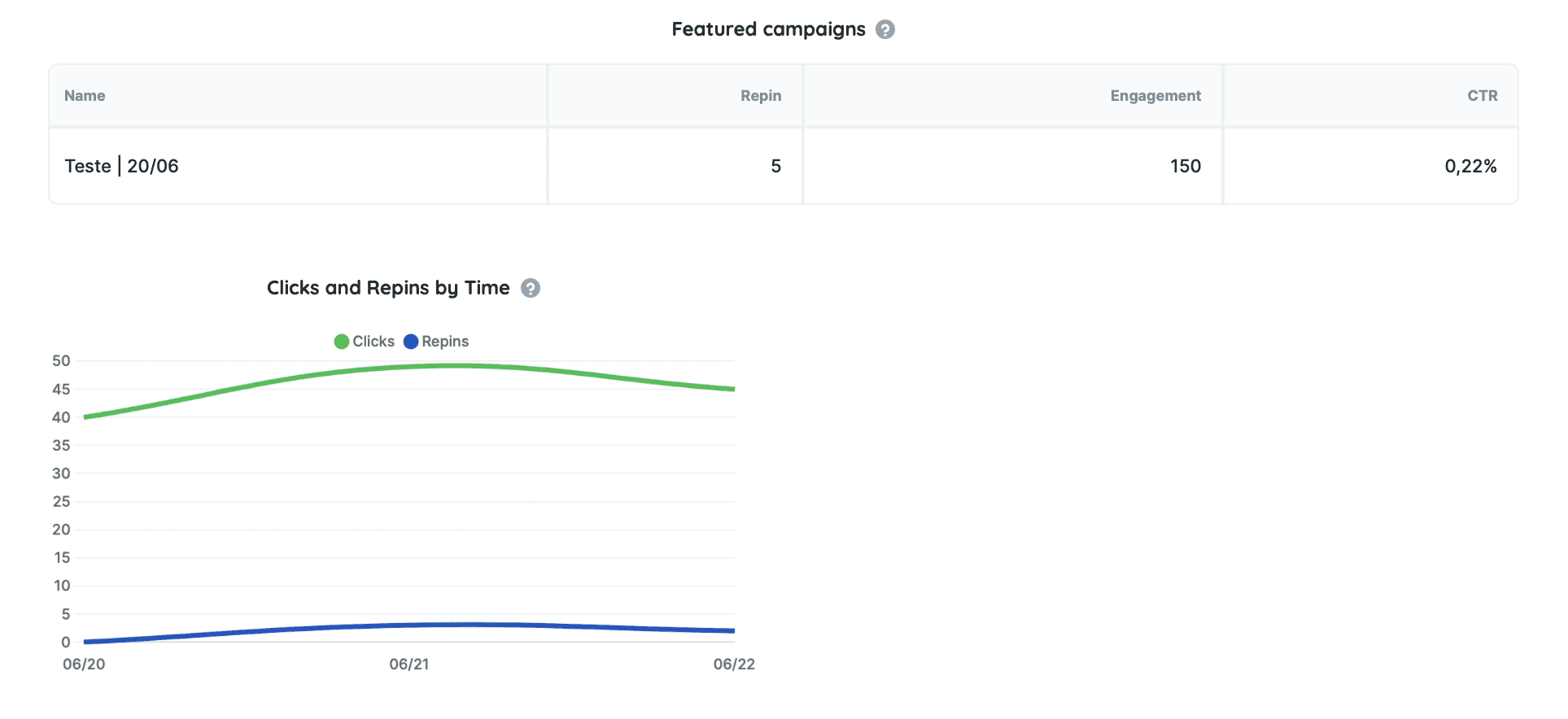Viewport: 1568px width, 719px height.
Task: Toggle the Clicks series legend
Action: [x=365, y=342]
